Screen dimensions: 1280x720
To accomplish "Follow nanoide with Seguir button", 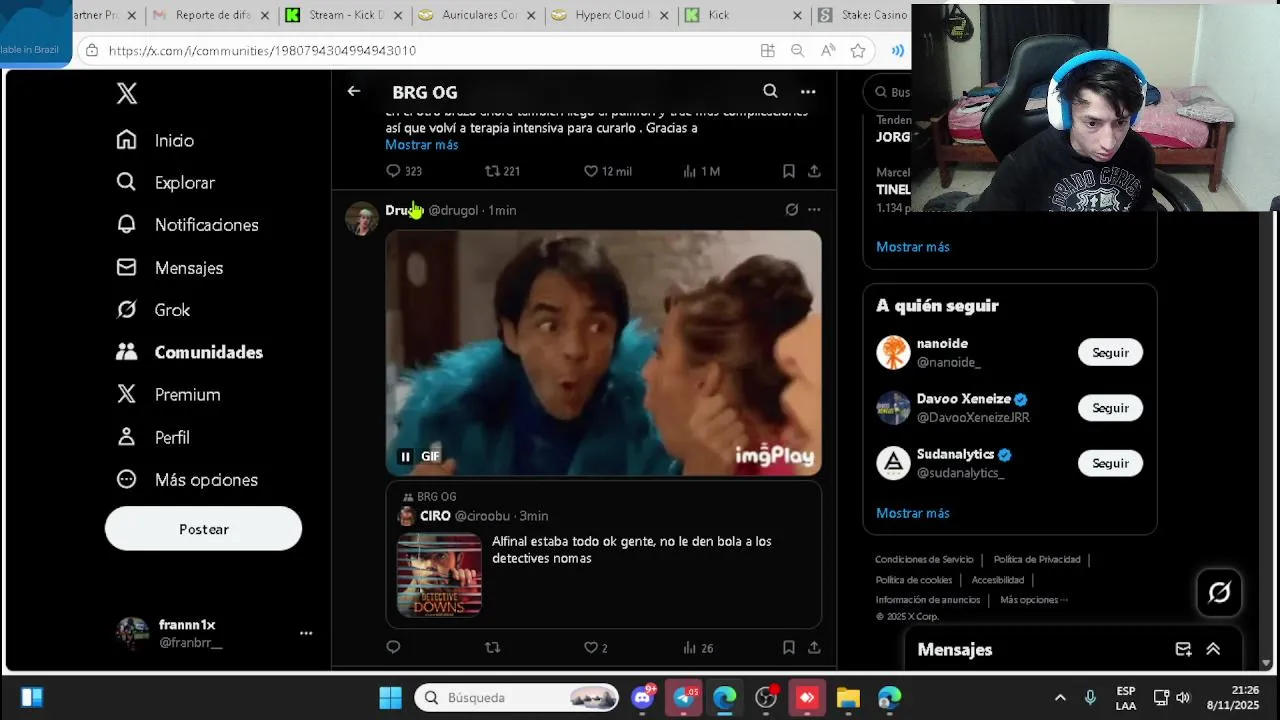I will coord(1110,352).
